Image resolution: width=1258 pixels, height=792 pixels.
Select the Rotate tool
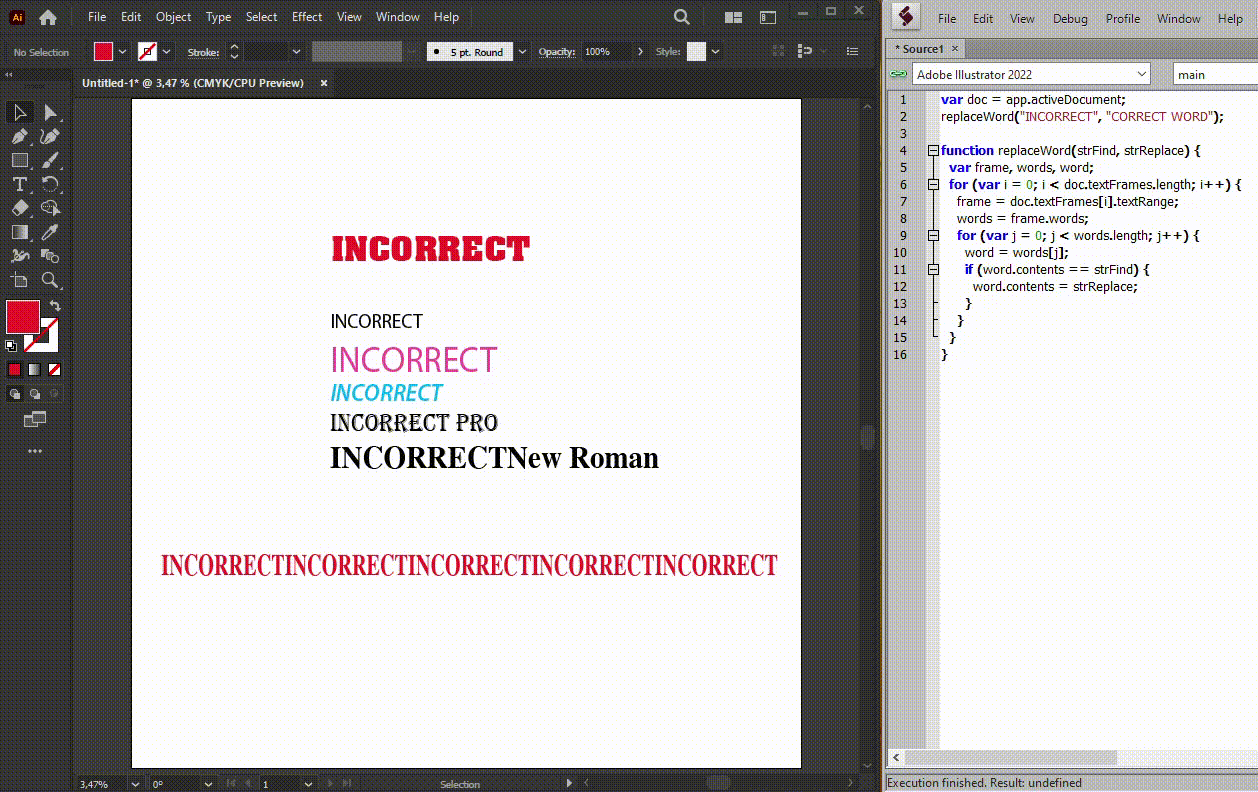tap(50, 184)
